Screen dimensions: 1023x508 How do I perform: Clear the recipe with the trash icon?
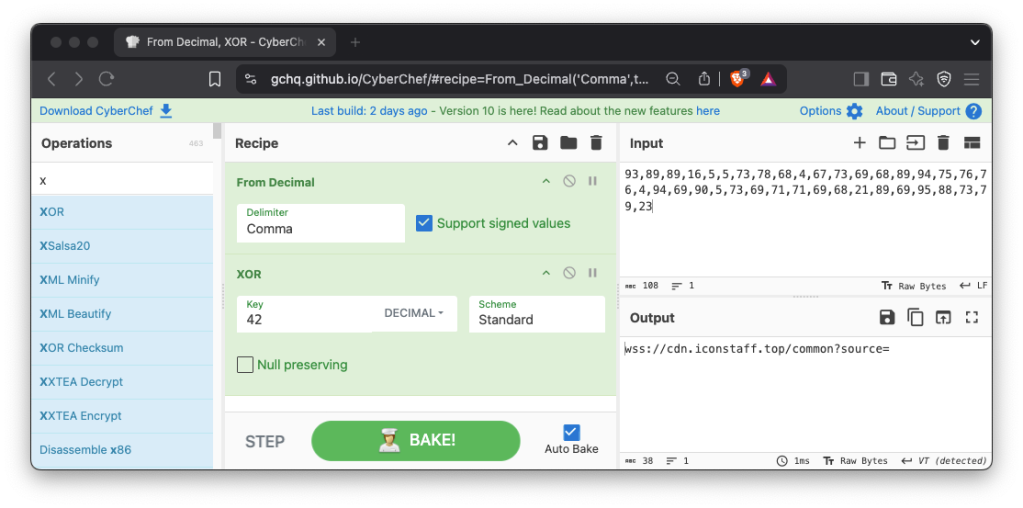click(x=596, y=143)
